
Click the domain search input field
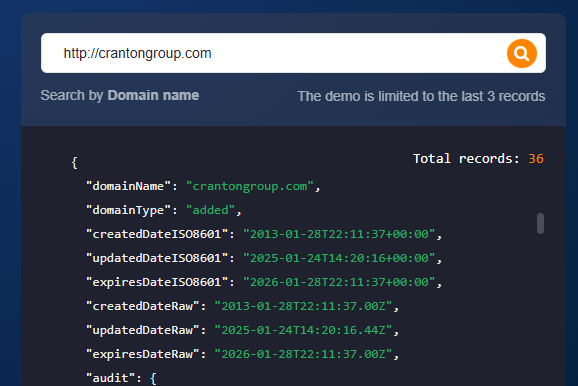[x=293, y=53]
